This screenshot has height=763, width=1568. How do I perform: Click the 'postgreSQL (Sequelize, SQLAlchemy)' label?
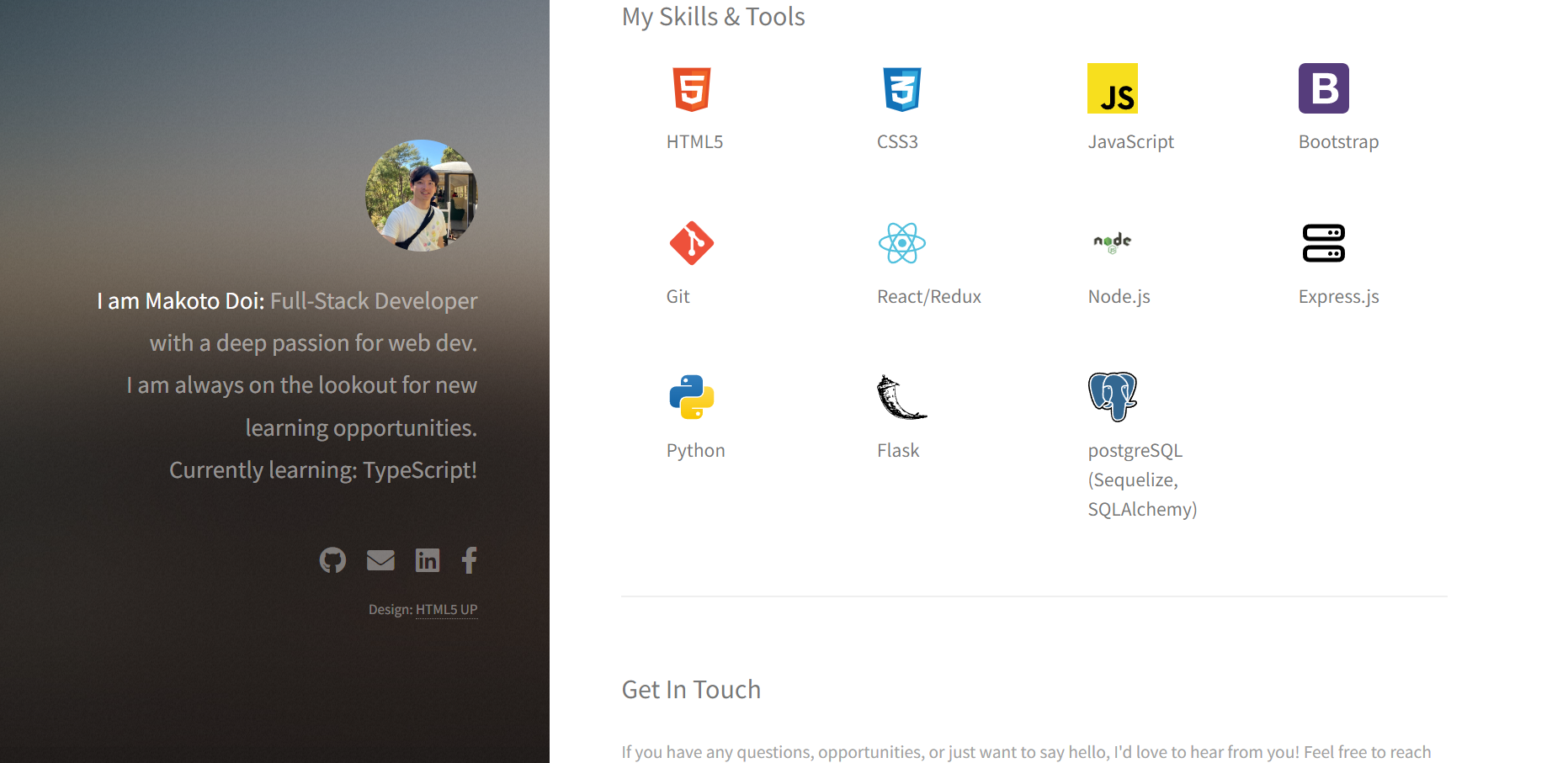click(x=1142, y=480)
